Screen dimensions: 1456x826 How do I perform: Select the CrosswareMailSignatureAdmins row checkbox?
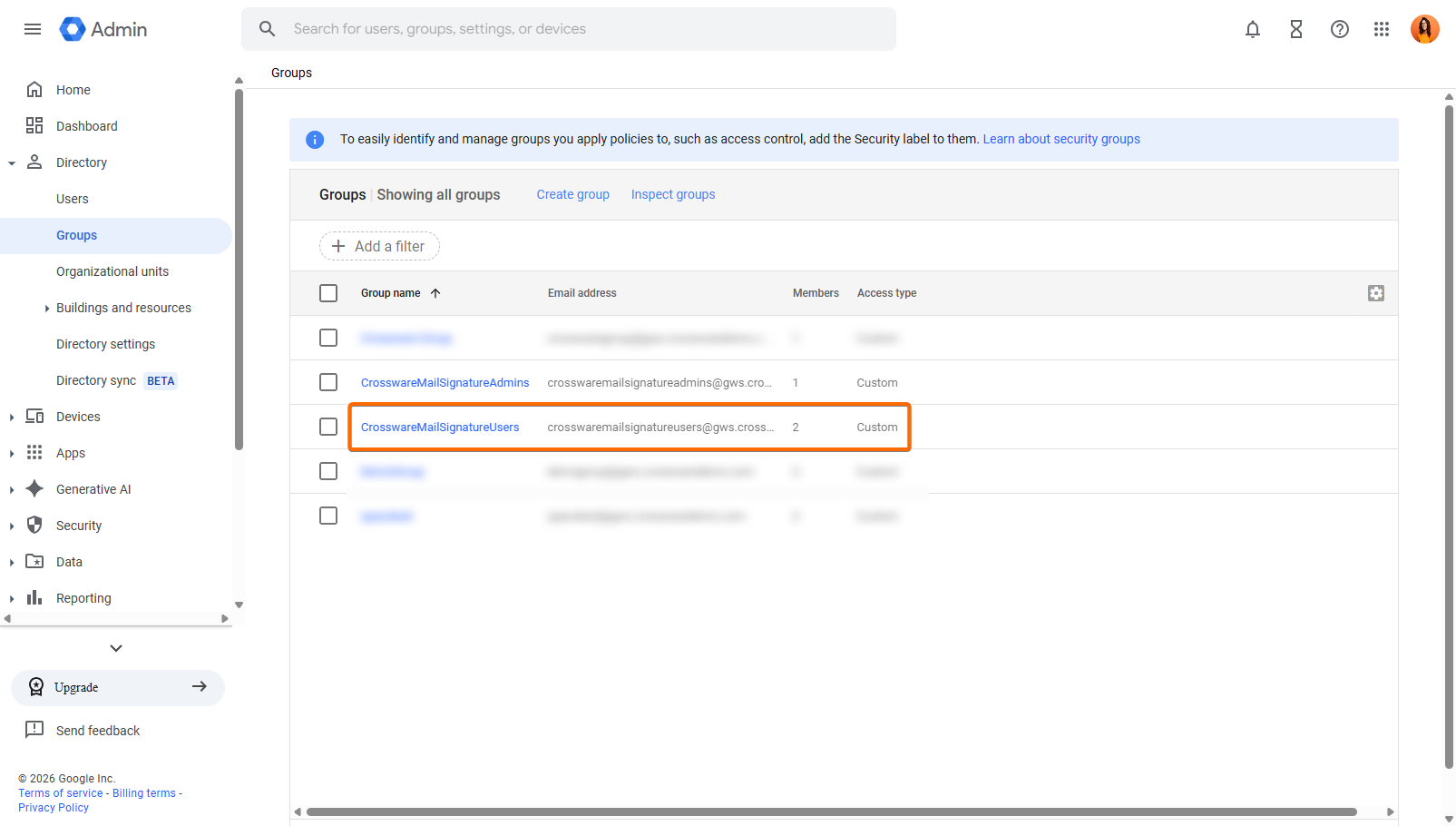pos(328,382)
